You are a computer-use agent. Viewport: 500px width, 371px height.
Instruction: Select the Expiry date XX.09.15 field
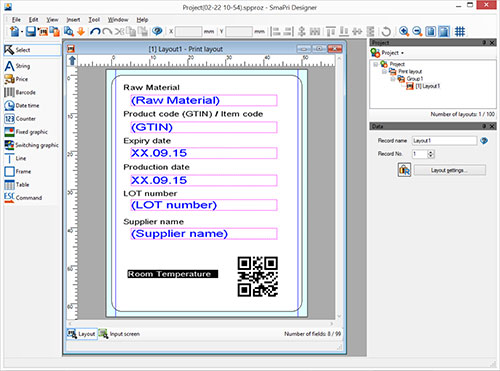[204, 153]
